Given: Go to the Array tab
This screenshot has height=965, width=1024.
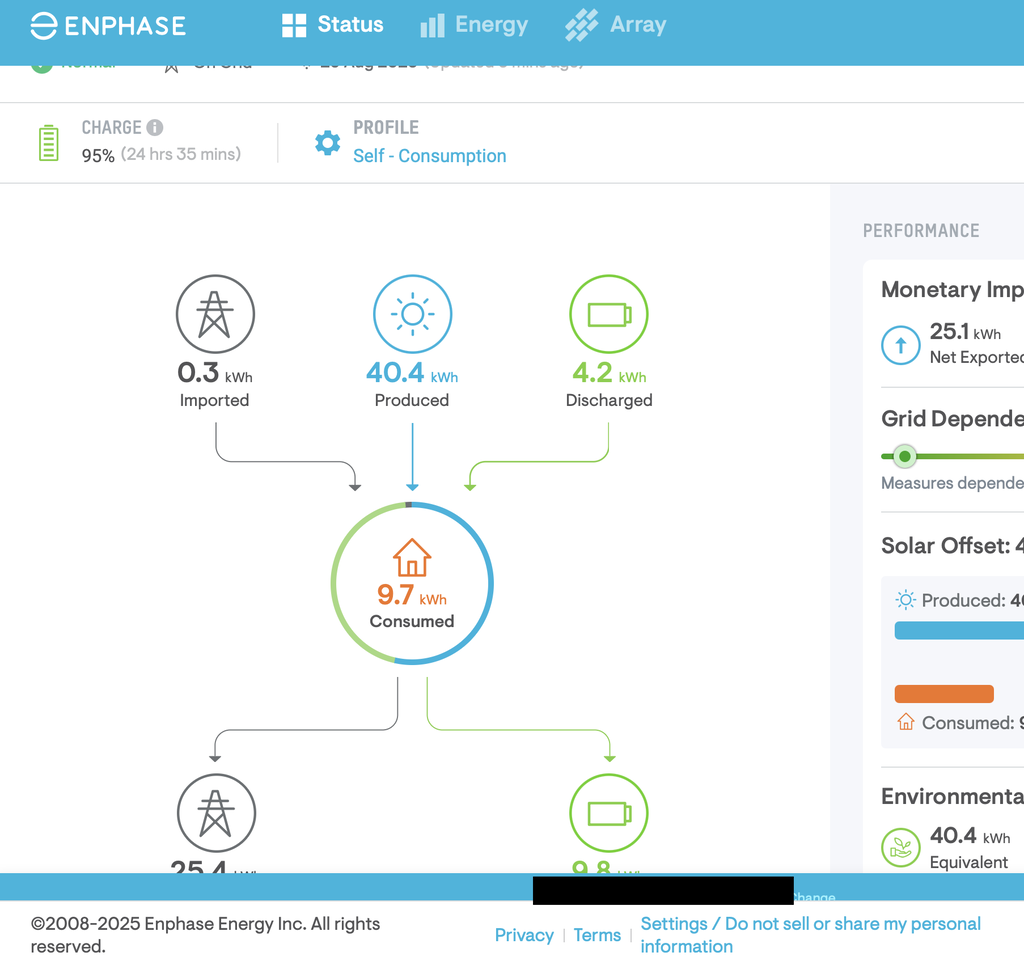Looking at the screenshot, I should tap(616, 25).
